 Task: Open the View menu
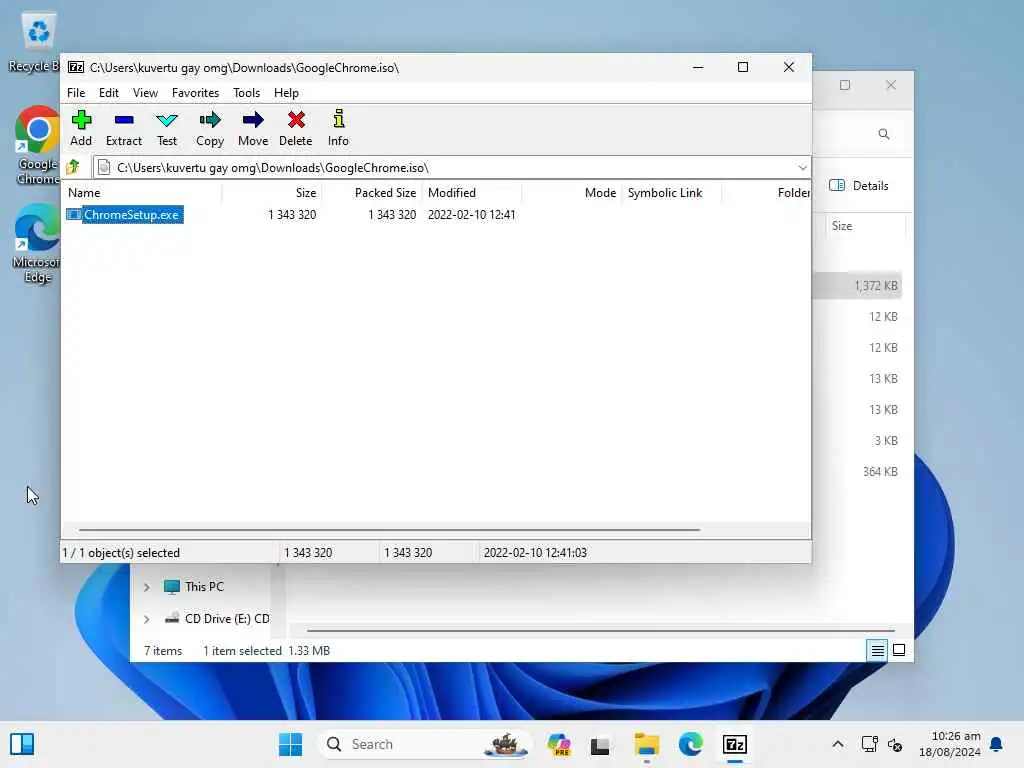tap(145, 93)
